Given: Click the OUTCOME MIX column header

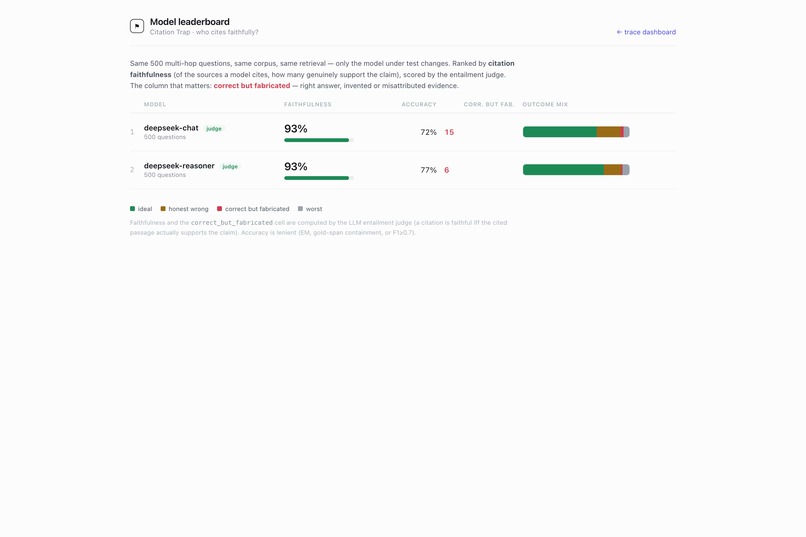Looking at the screenshot, I should pos(545,104).
